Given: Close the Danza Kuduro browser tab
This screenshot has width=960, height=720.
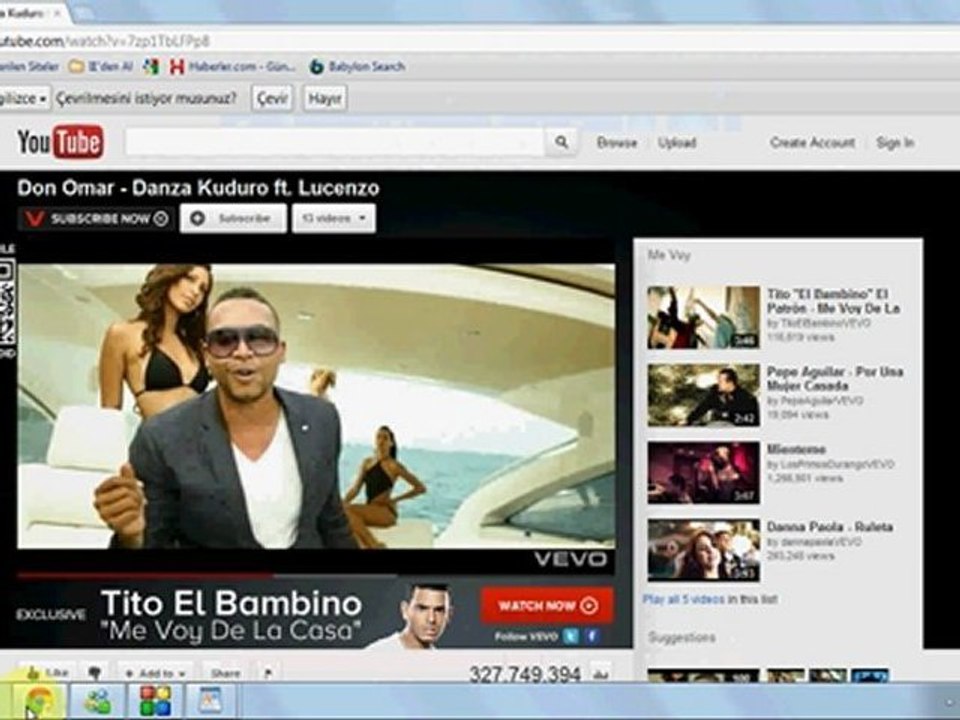Looking at the screenshot, I should 58,13.
